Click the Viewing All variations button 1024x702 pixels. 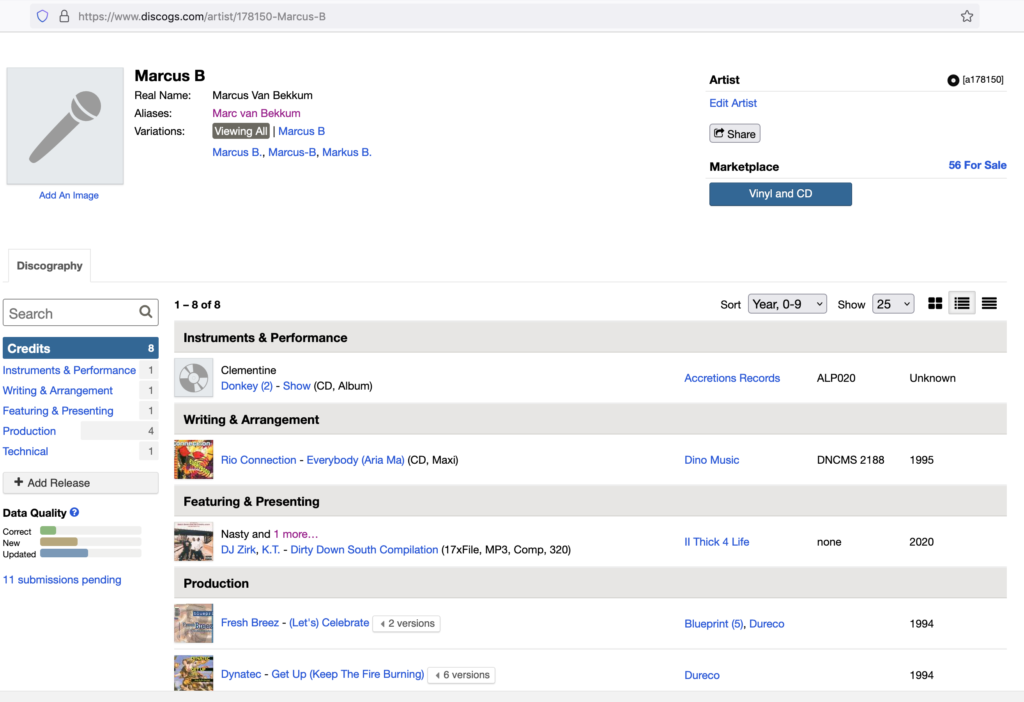click(240, 131)
